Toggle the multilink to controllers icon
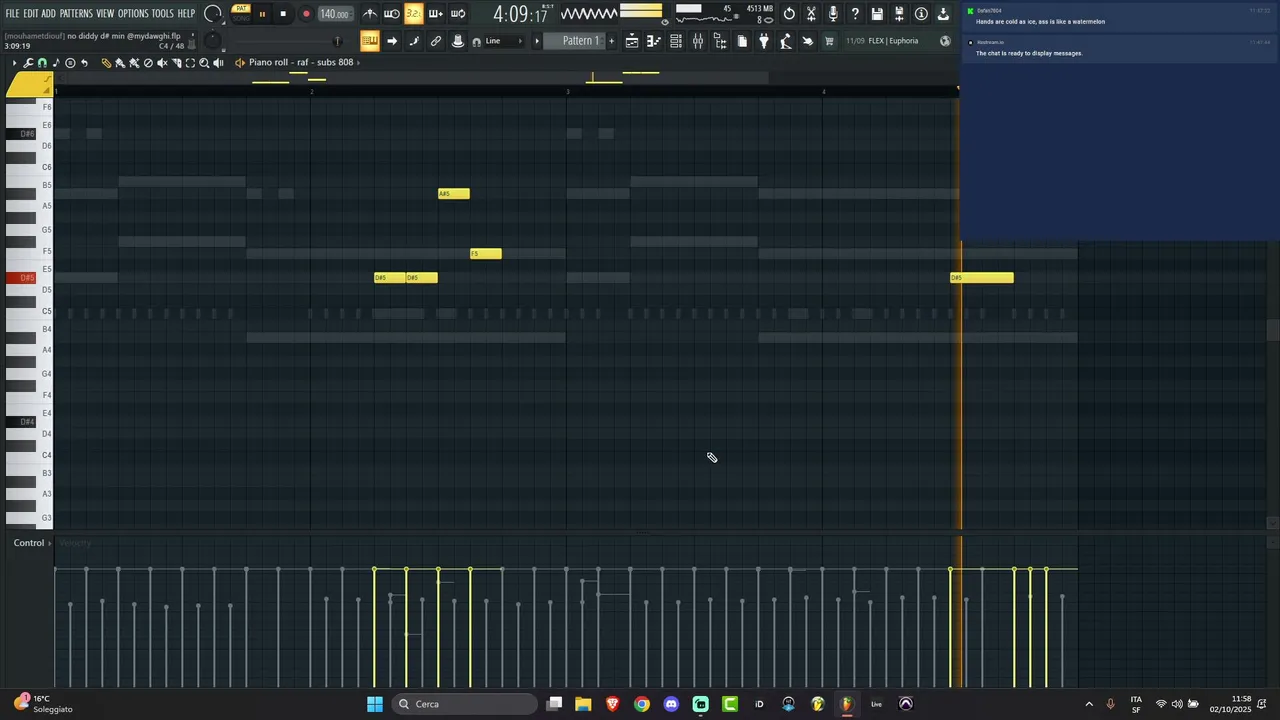1280x720 pixels. point(436,41)
